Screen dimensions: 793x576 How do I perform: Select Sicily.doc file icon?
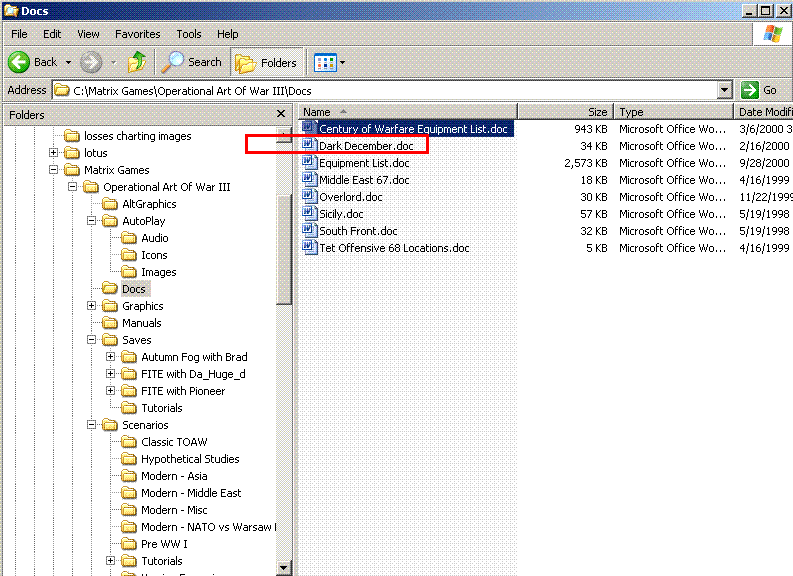(x=309, y=213)
